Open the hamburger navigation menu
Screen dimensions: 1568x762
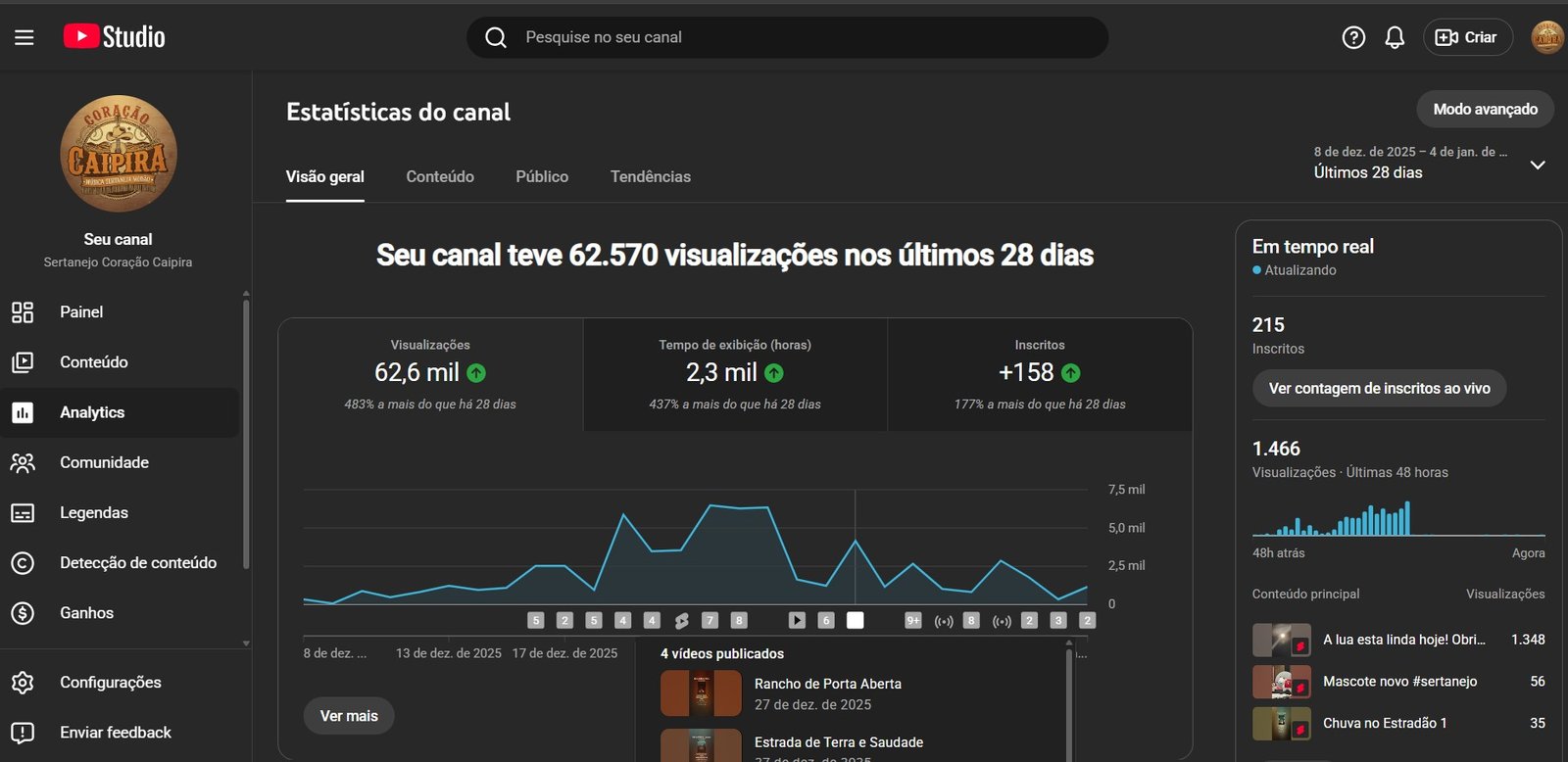coord(24,37)
